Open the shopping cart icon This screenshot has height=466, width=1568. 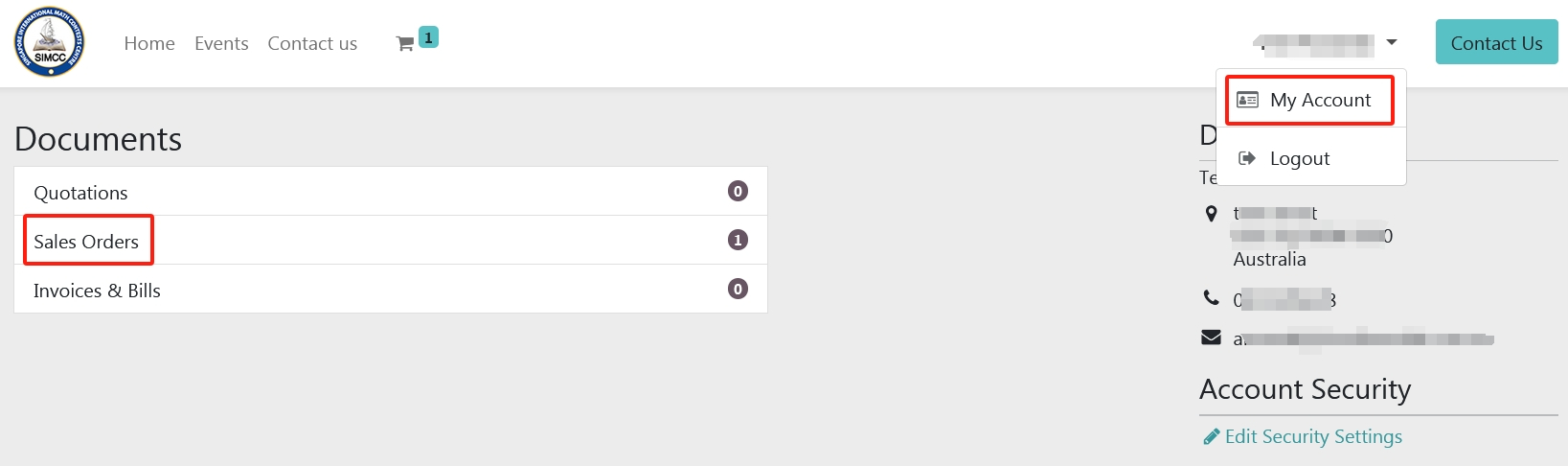[x=405, y=43]
